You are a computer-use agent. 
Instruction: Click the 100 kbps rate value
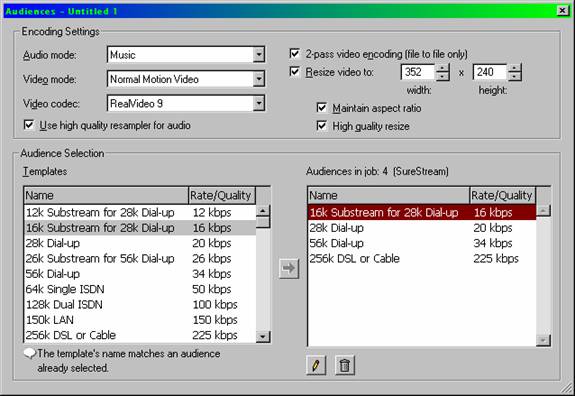pos(215,305)
